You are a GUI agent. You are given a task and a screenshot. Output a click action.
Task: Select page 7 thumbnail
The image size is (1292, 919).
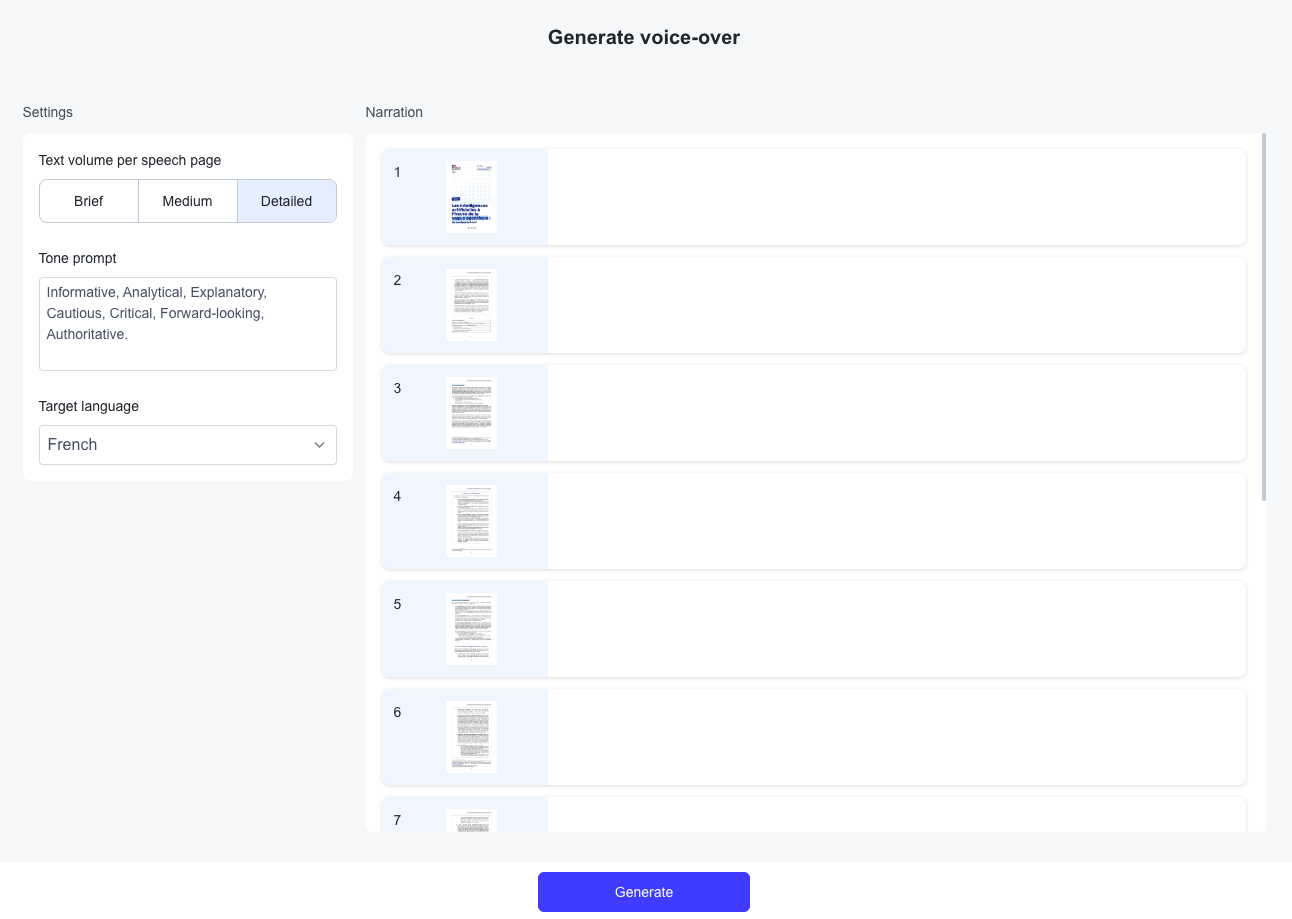click(471, 820)
